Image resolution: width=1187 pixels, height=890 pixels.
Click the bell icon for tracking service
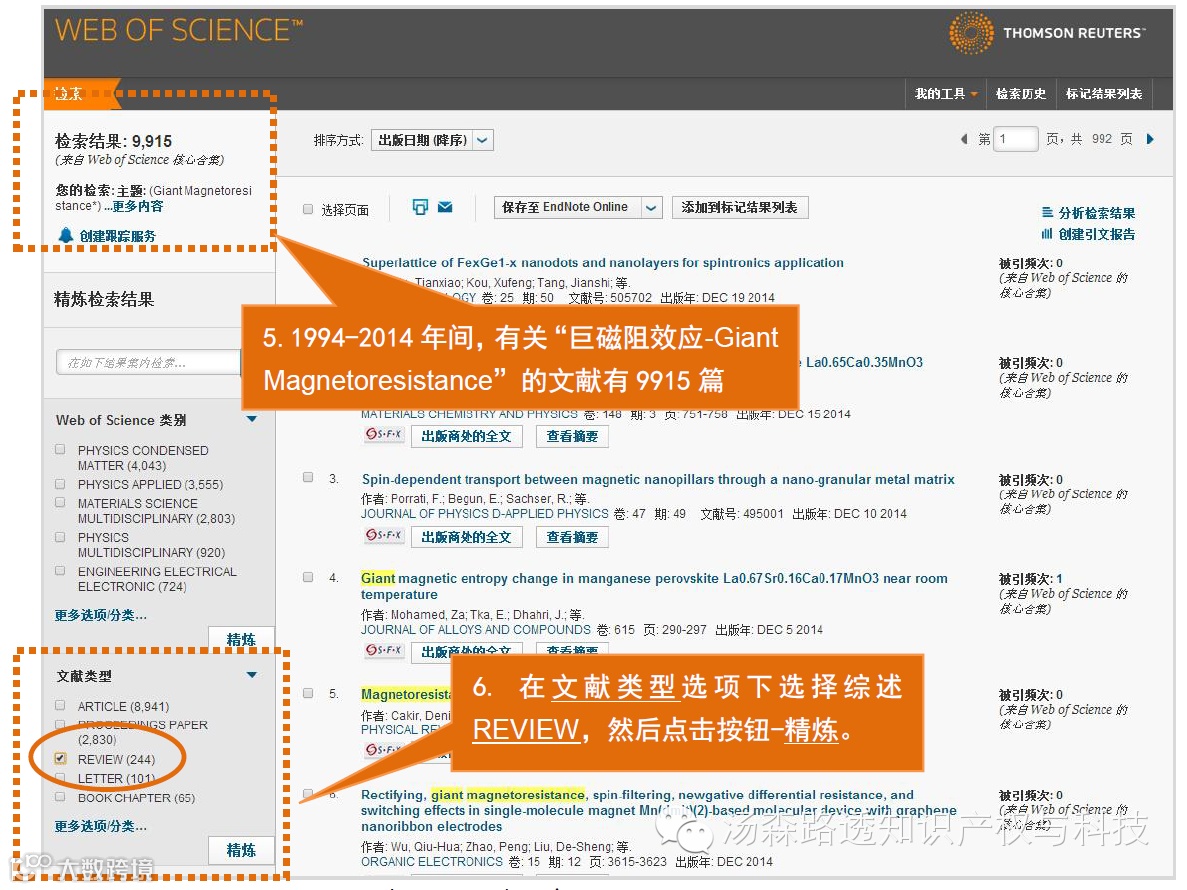coord(66,235)
